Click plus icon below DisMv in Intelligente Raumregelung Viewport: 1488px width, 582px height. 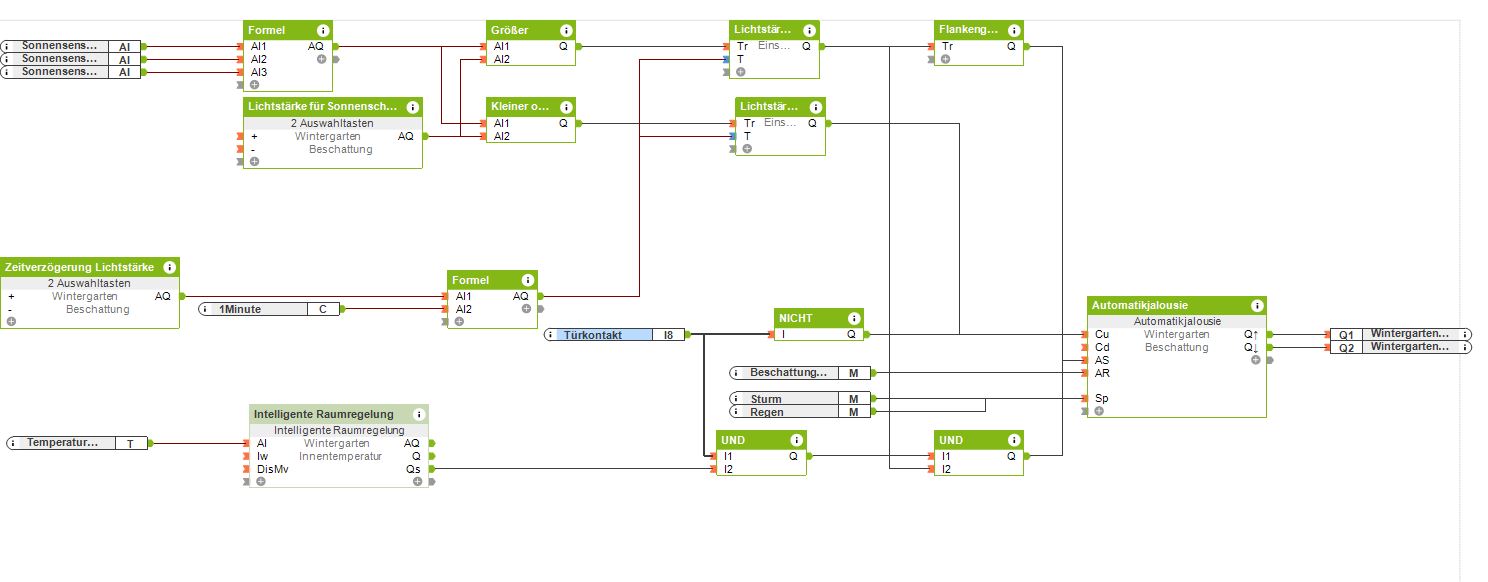(261, 481)
